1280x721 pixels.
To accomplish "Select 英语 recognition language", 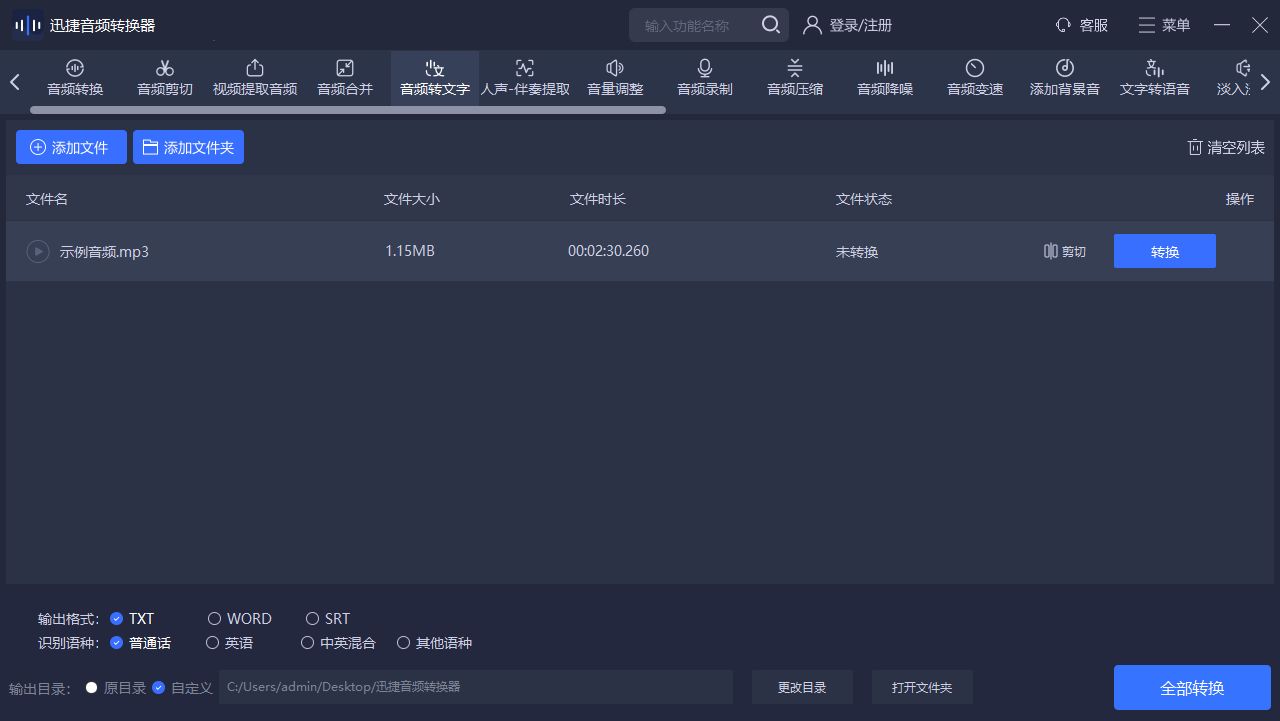I will (x=230, y=643).
